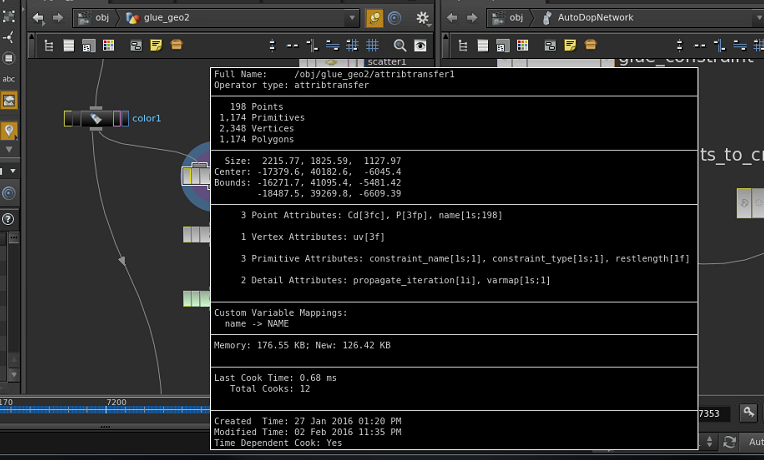
Task: Show tree view in glue_geo2 pane
Action: click(x=49, y=46)
